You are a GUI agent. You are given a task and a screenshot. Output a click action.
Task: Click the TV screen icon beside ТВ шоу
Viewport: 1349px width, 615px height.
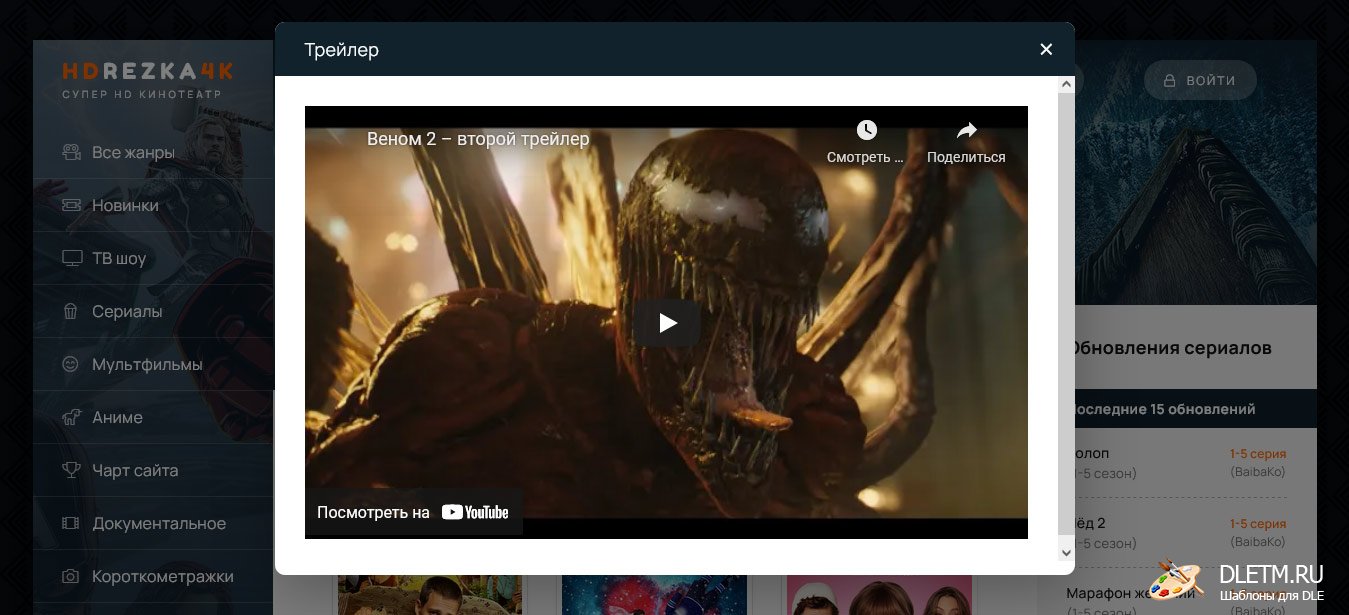(x=71, y=258)
